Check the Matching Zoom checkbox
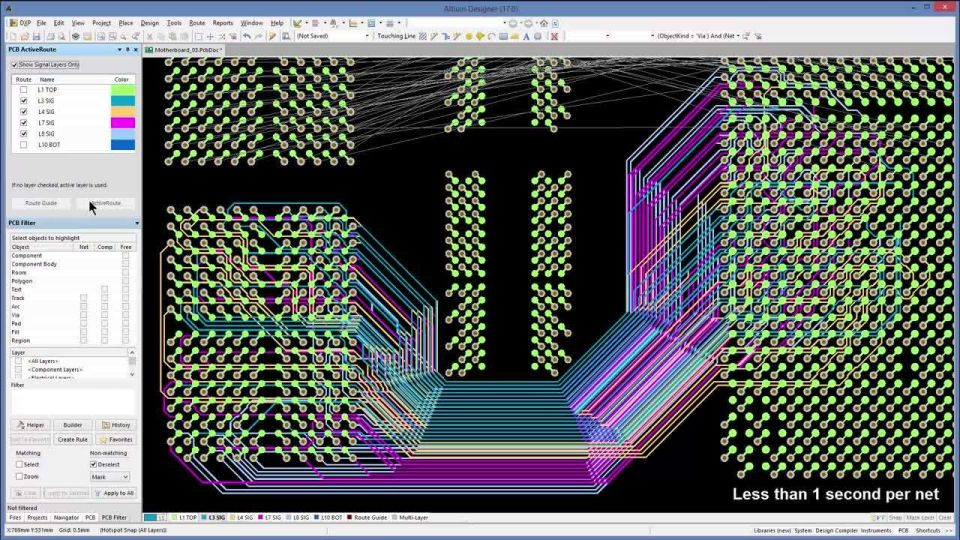 (x=20, y=476)
